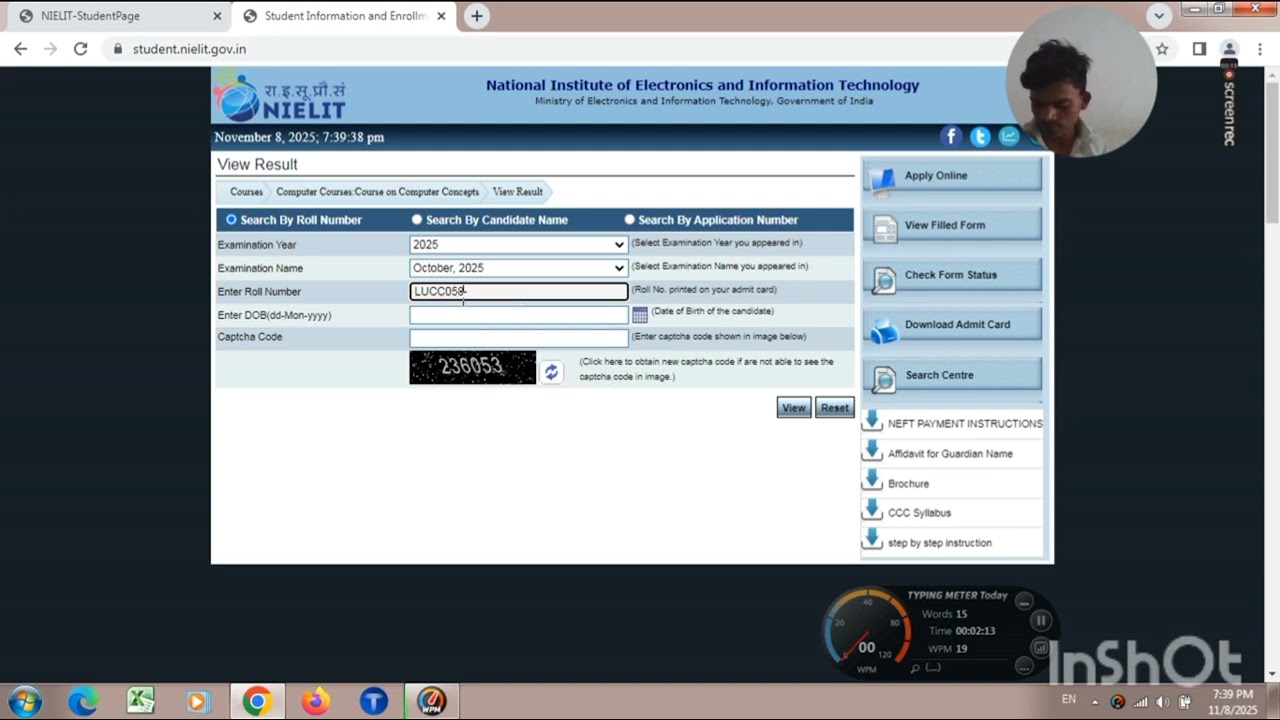This screenshot has height=720, width=1280.
Task: Click the NIELIT logo
Action: coord(281,96)
